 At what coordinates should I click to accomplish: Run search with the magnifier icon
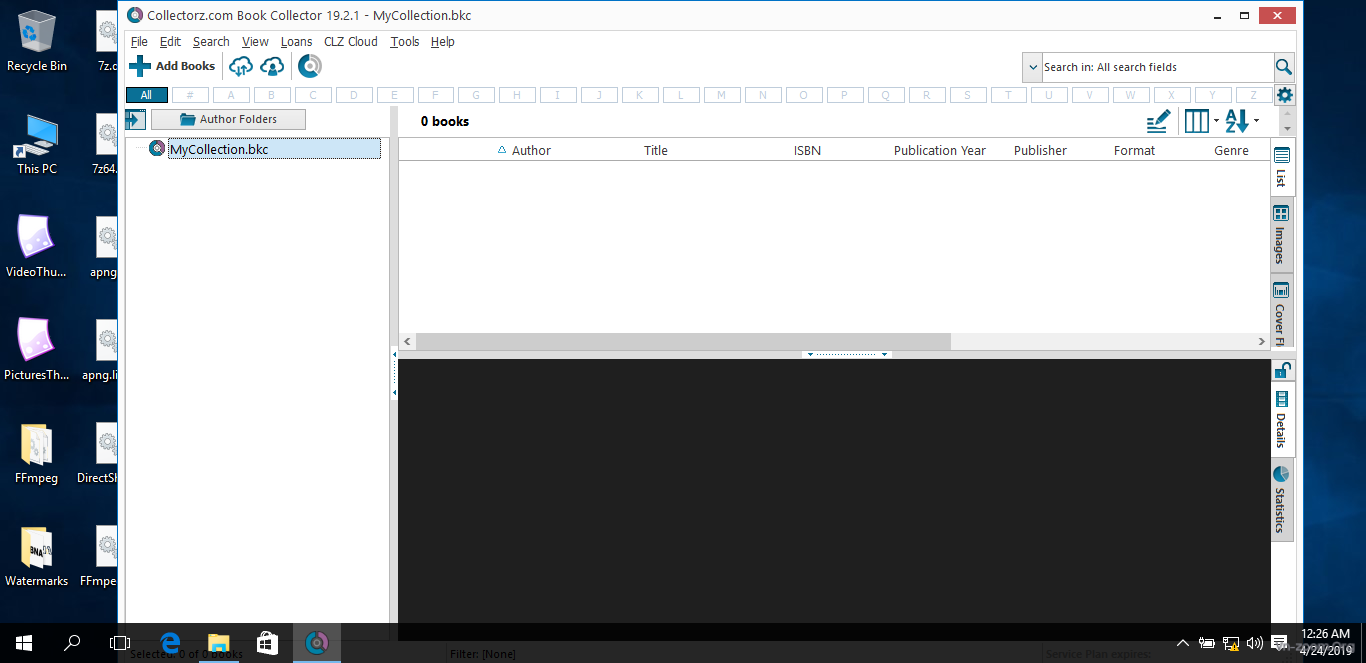click(x=1284, y=67)
